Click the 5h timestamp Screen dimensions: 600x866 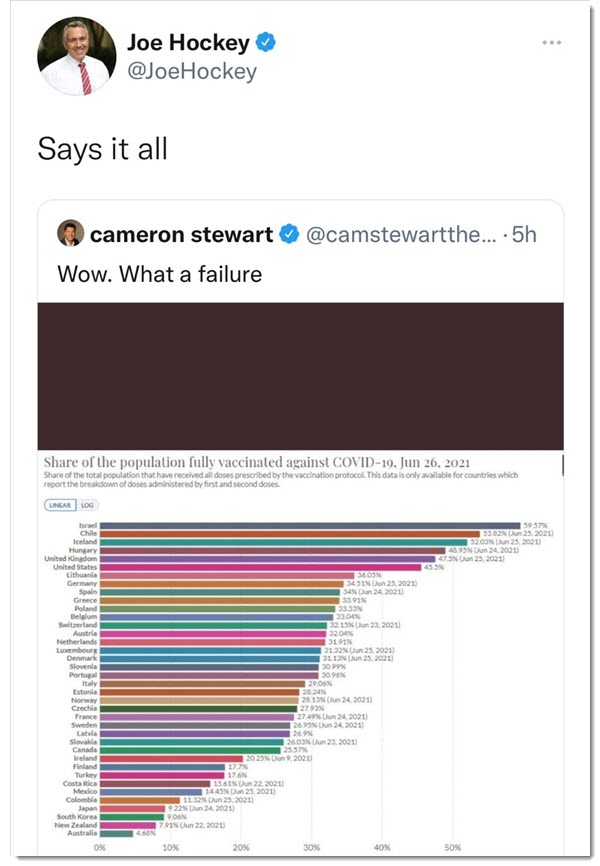pyautogui.click(x=525, y=235)
